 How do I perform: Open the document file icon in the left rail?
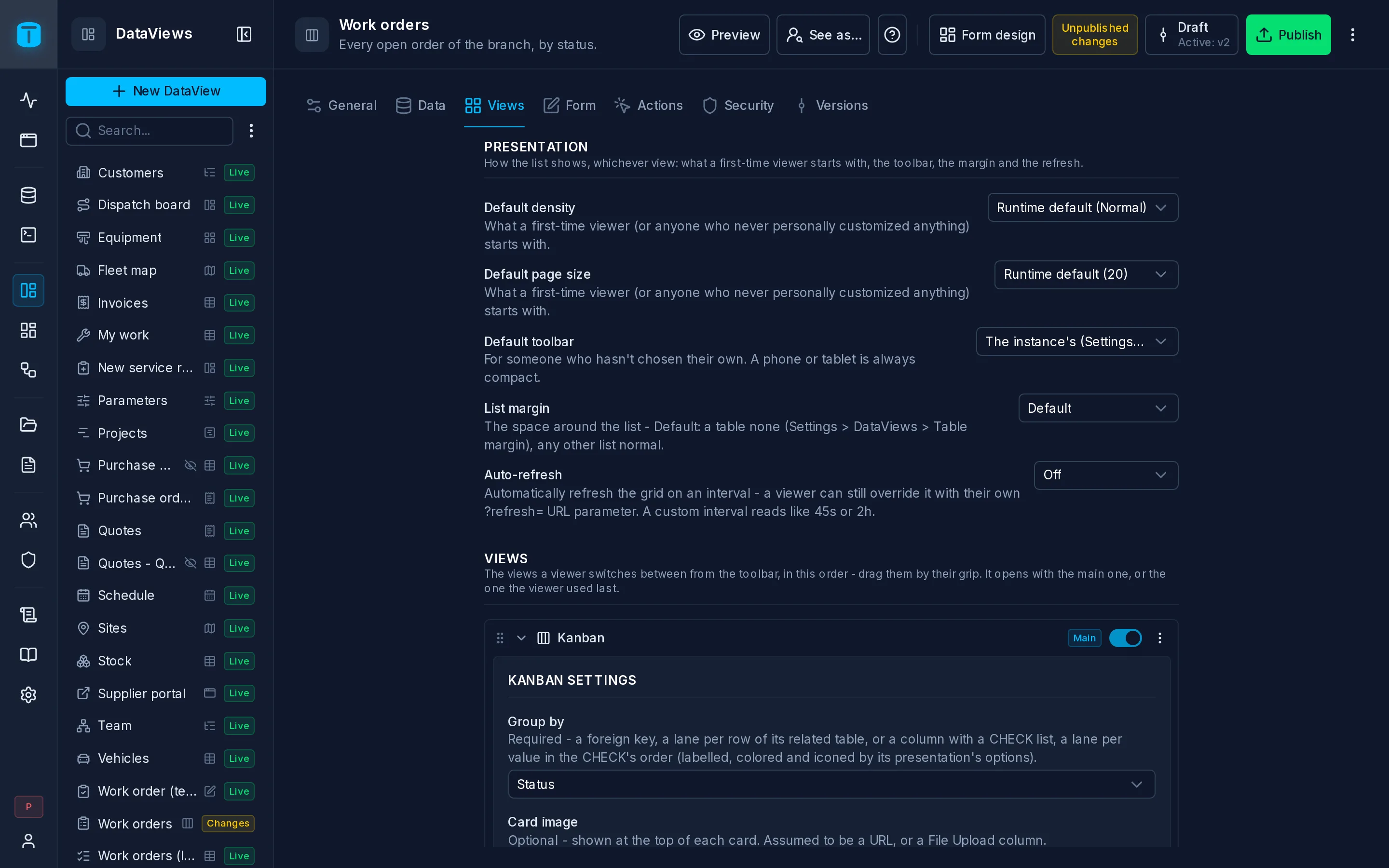[28, 465]
